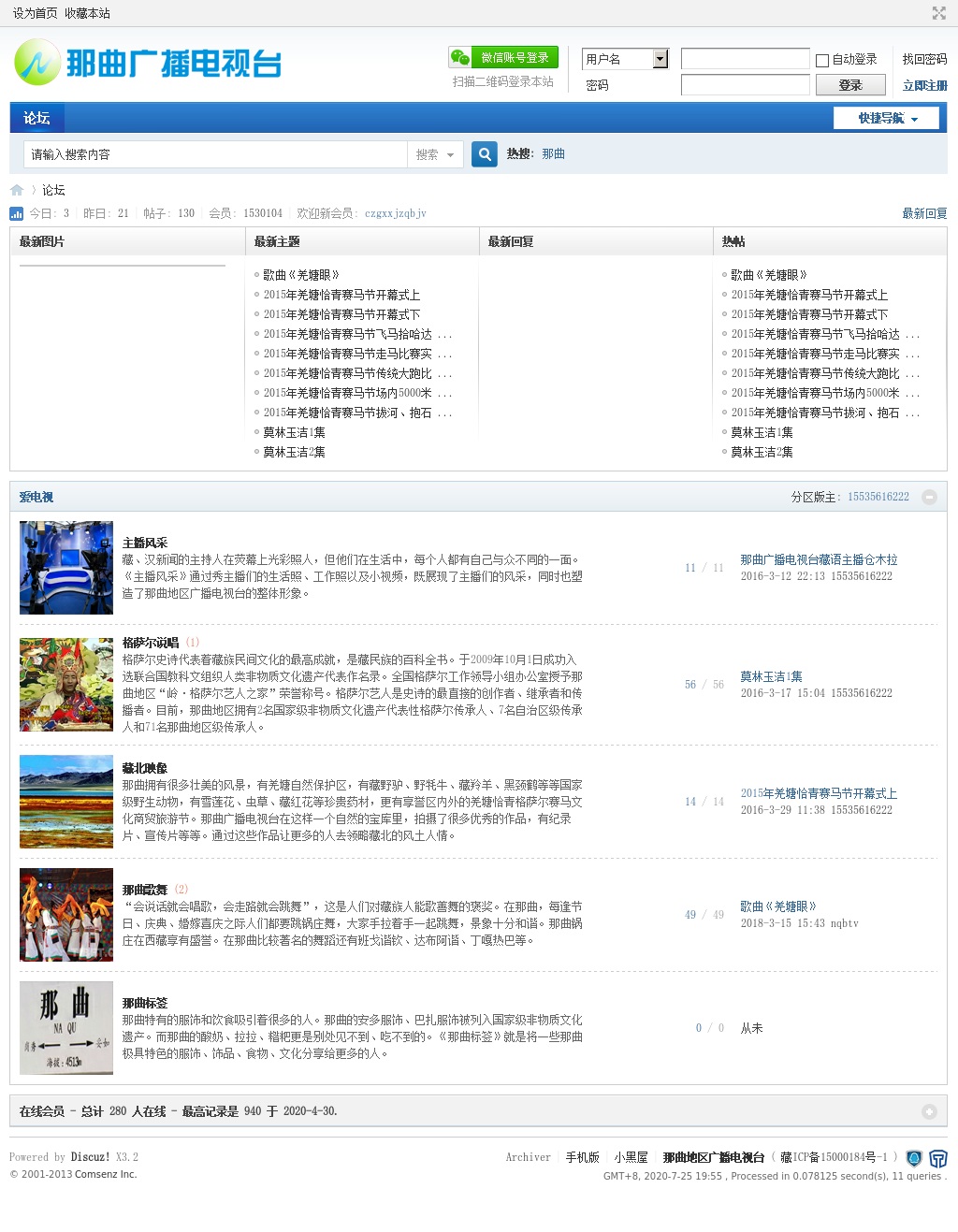Open the 那曲标签 forum thumbnail

pyautogui.click(x=66, y=1028)
